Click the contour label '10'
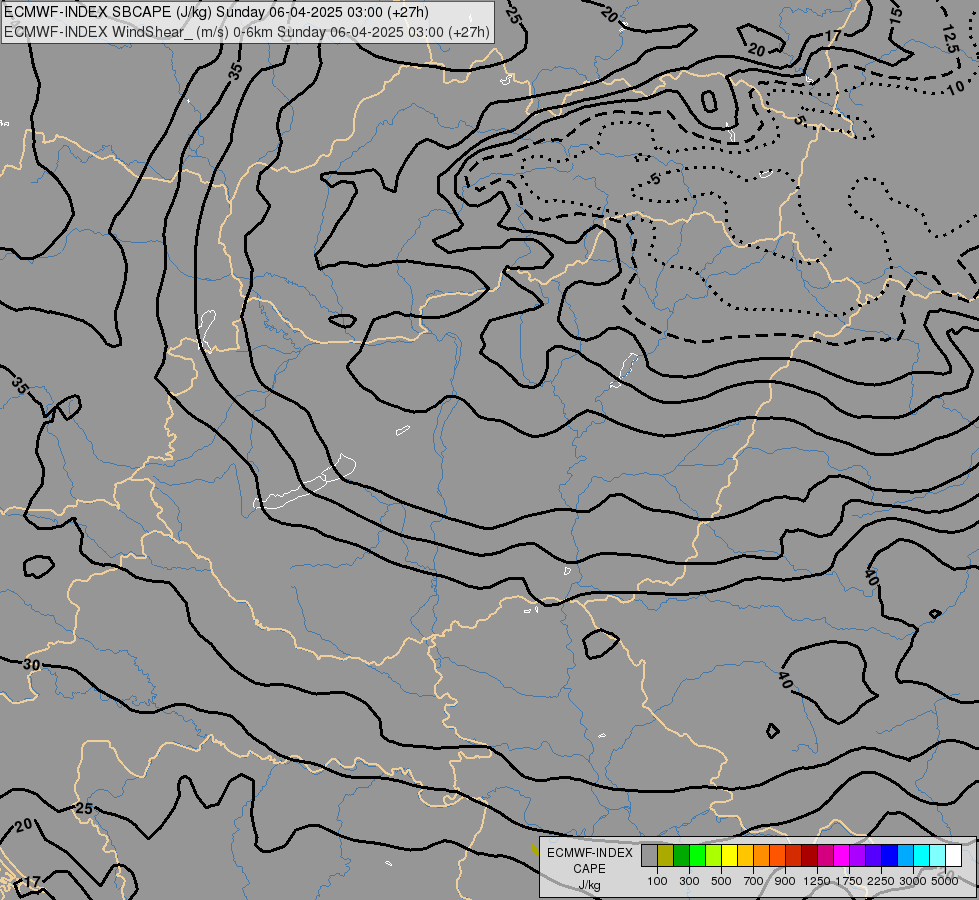The height and width of the screenshot is (900, 979). [956, 87]
